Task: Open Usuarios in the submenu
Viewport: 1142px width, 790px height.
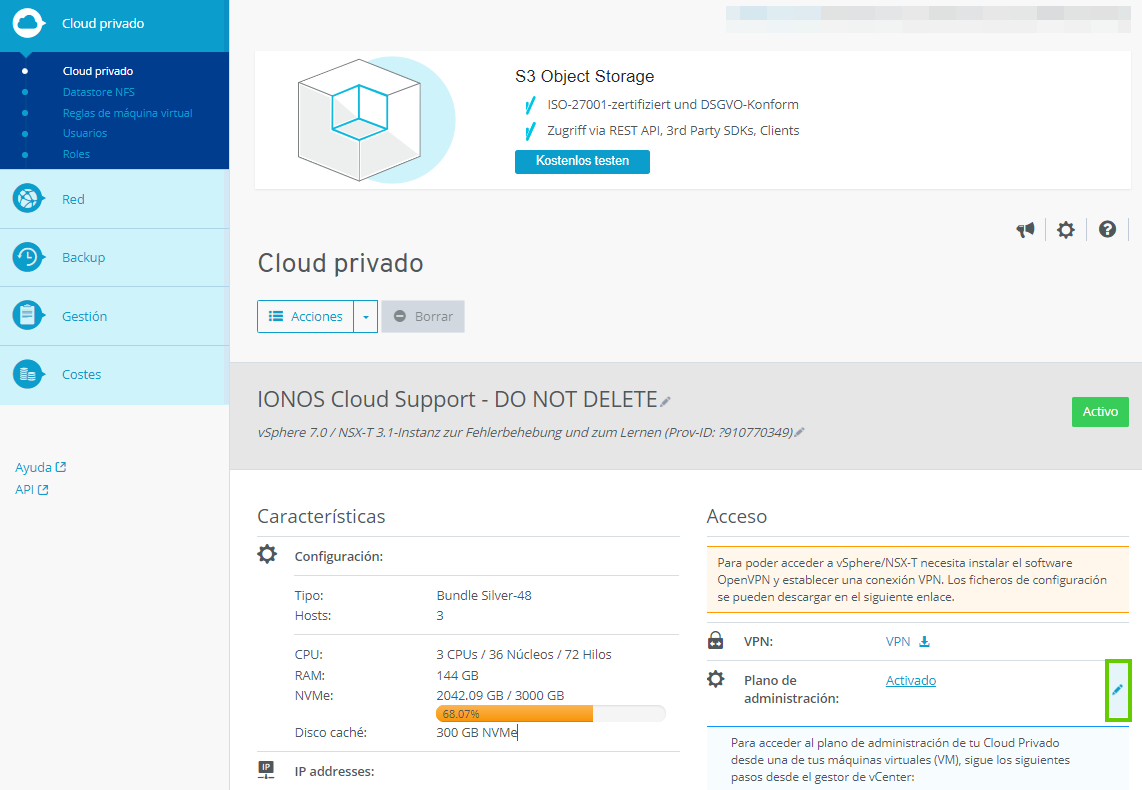Action: (x=84, y=133)
